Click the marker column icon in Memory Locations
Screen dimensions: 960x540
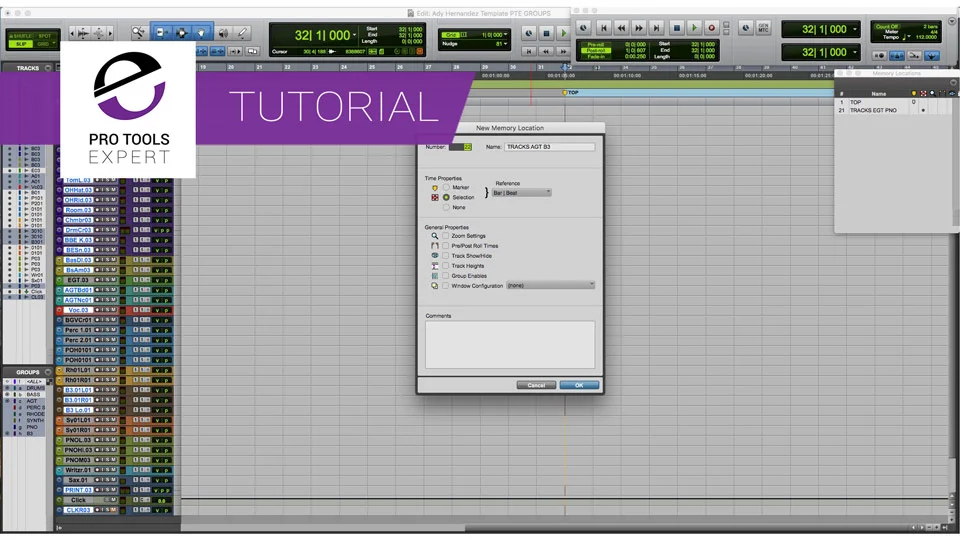[913, 94]
